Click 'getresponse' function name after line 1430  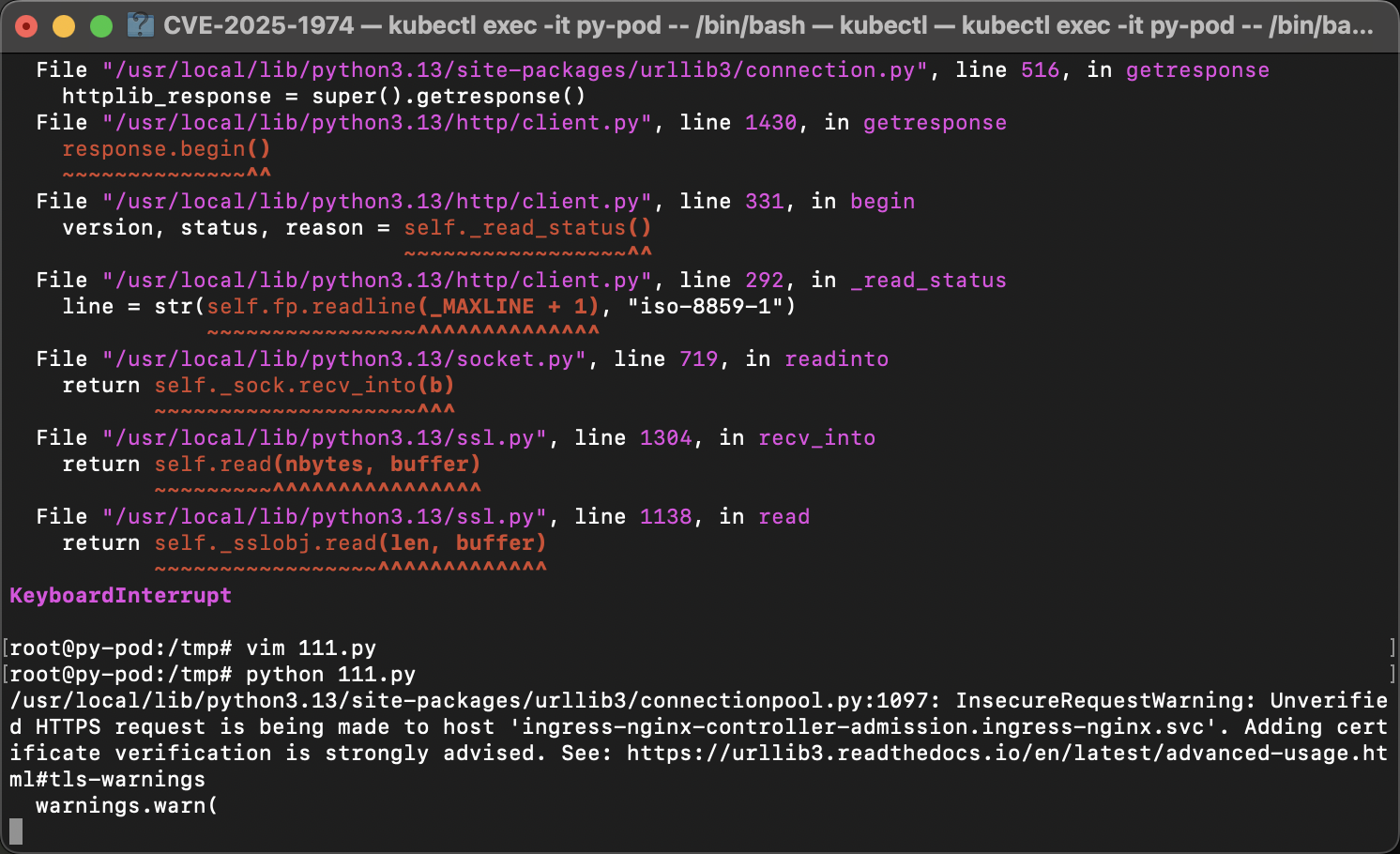pos(935,122)
